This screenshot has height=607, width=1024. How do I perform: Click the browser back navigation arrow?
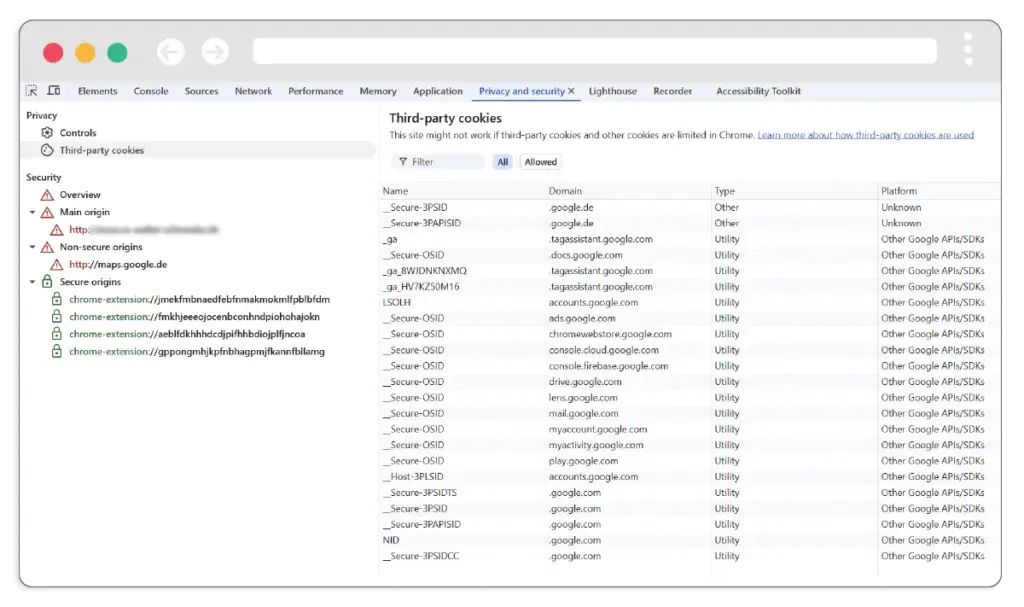169,51
